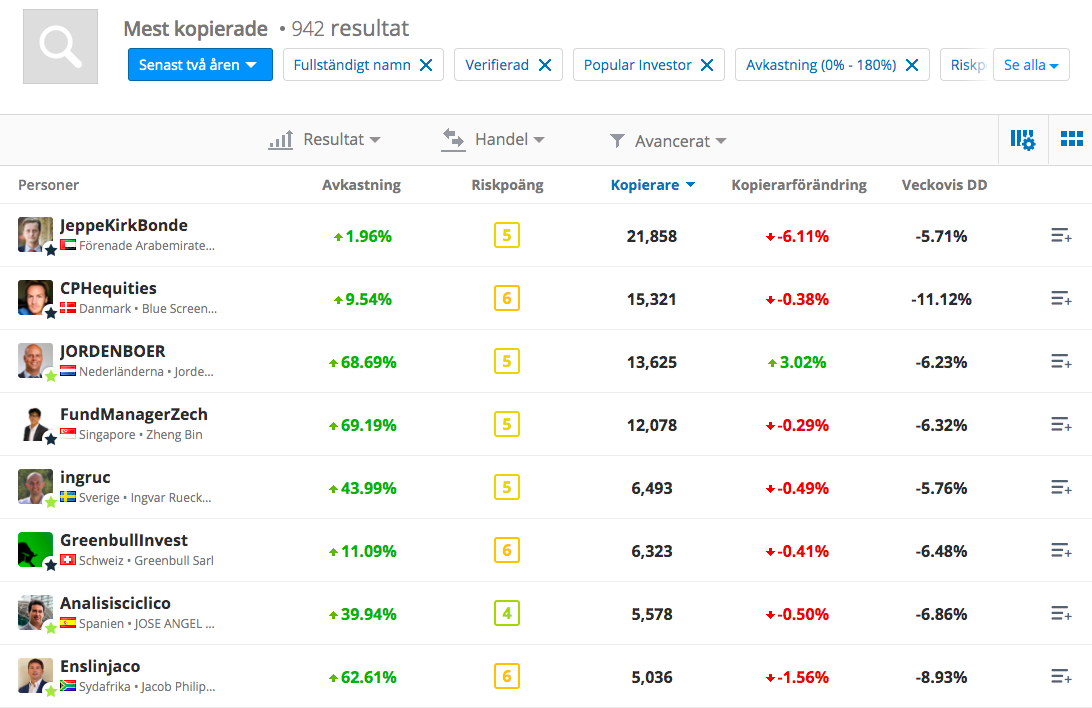Expand the Se alla filters dropdown

[x=1030, y=65]
